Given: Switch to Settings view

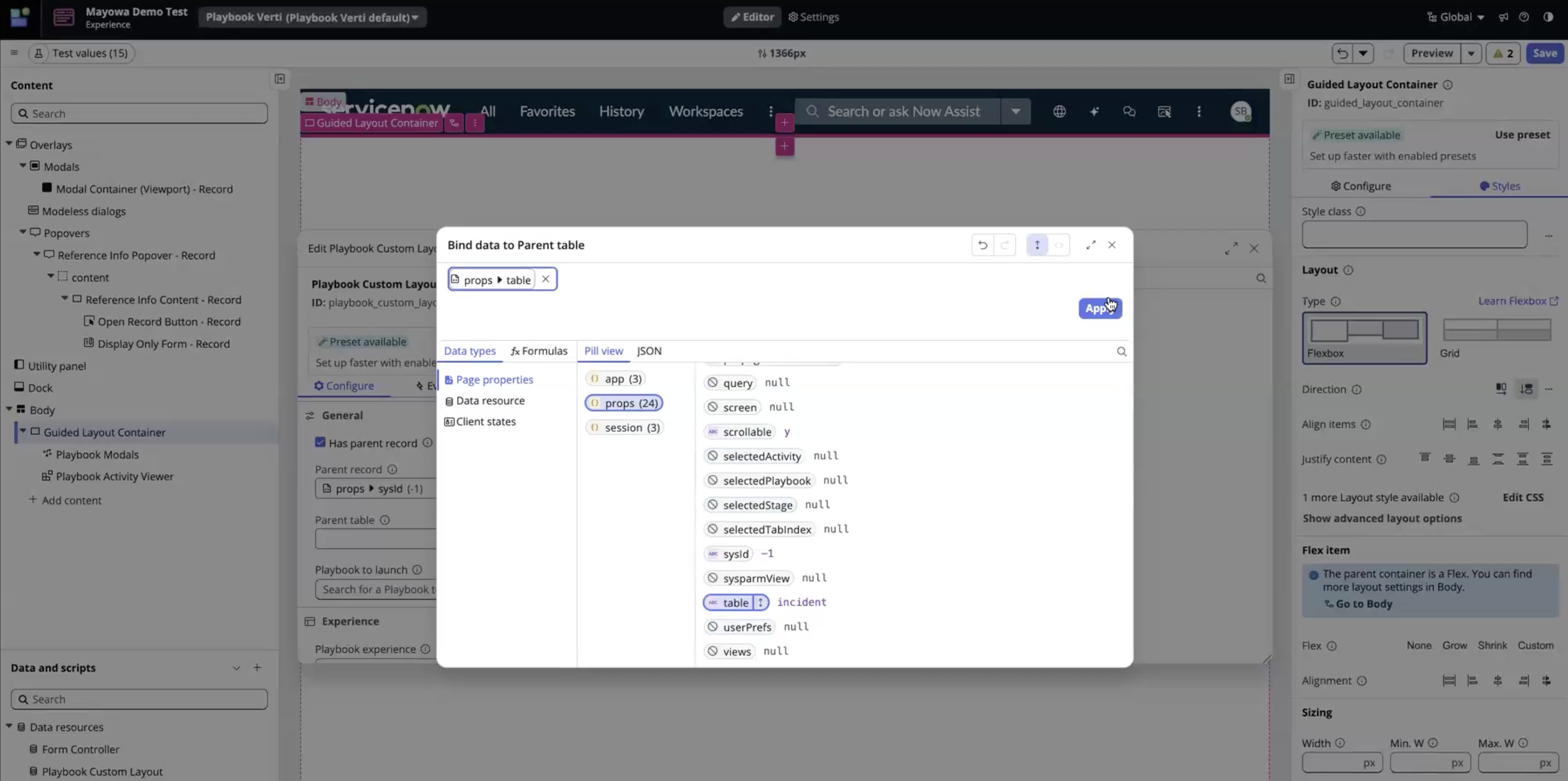Looking at the screenshot, I should pyautogui.click(x=813, y=17).
